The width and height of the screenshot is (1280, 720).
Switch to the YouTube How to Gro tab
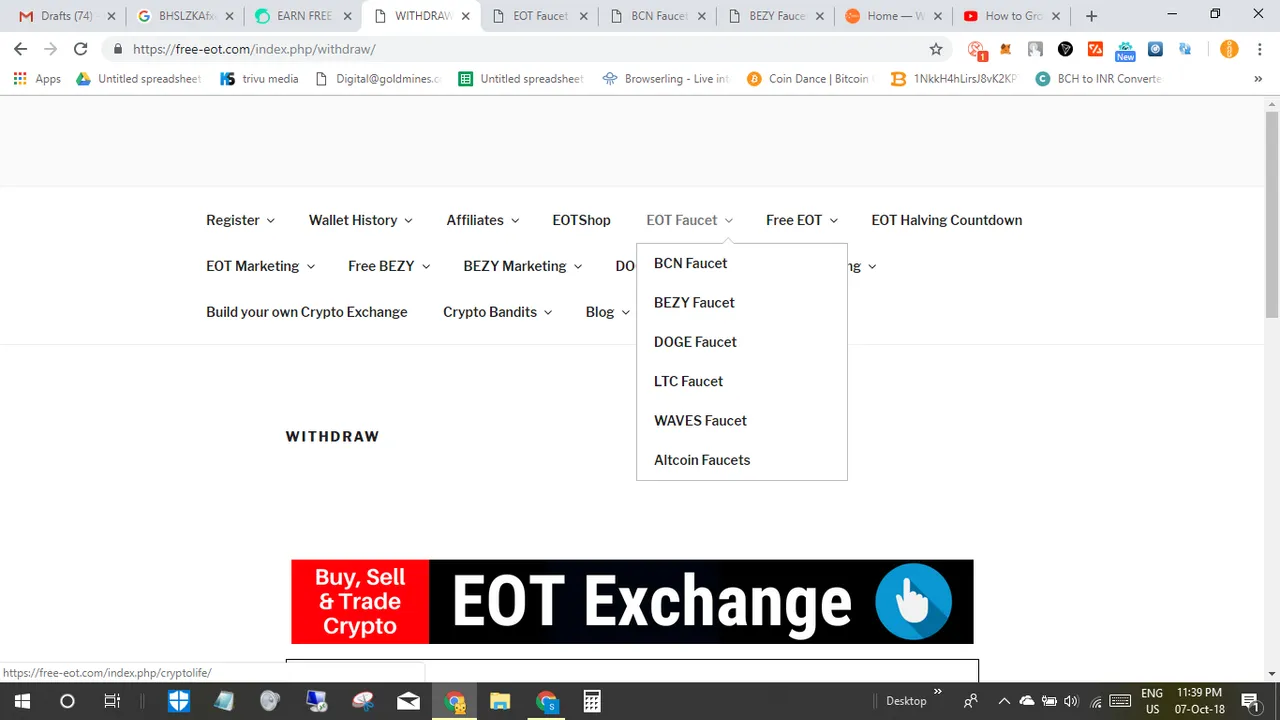1011,16
